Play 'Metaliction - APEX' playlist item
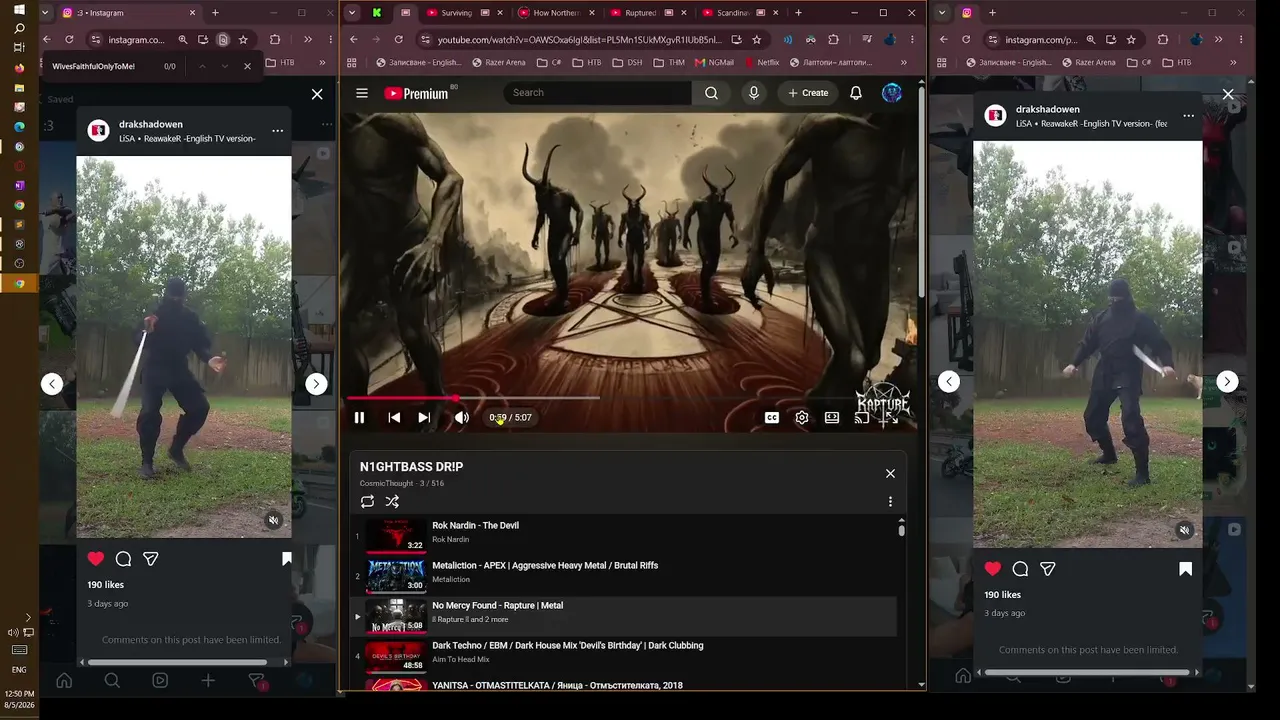Viewport: 1280px width, 720px height. coord(623,575)
